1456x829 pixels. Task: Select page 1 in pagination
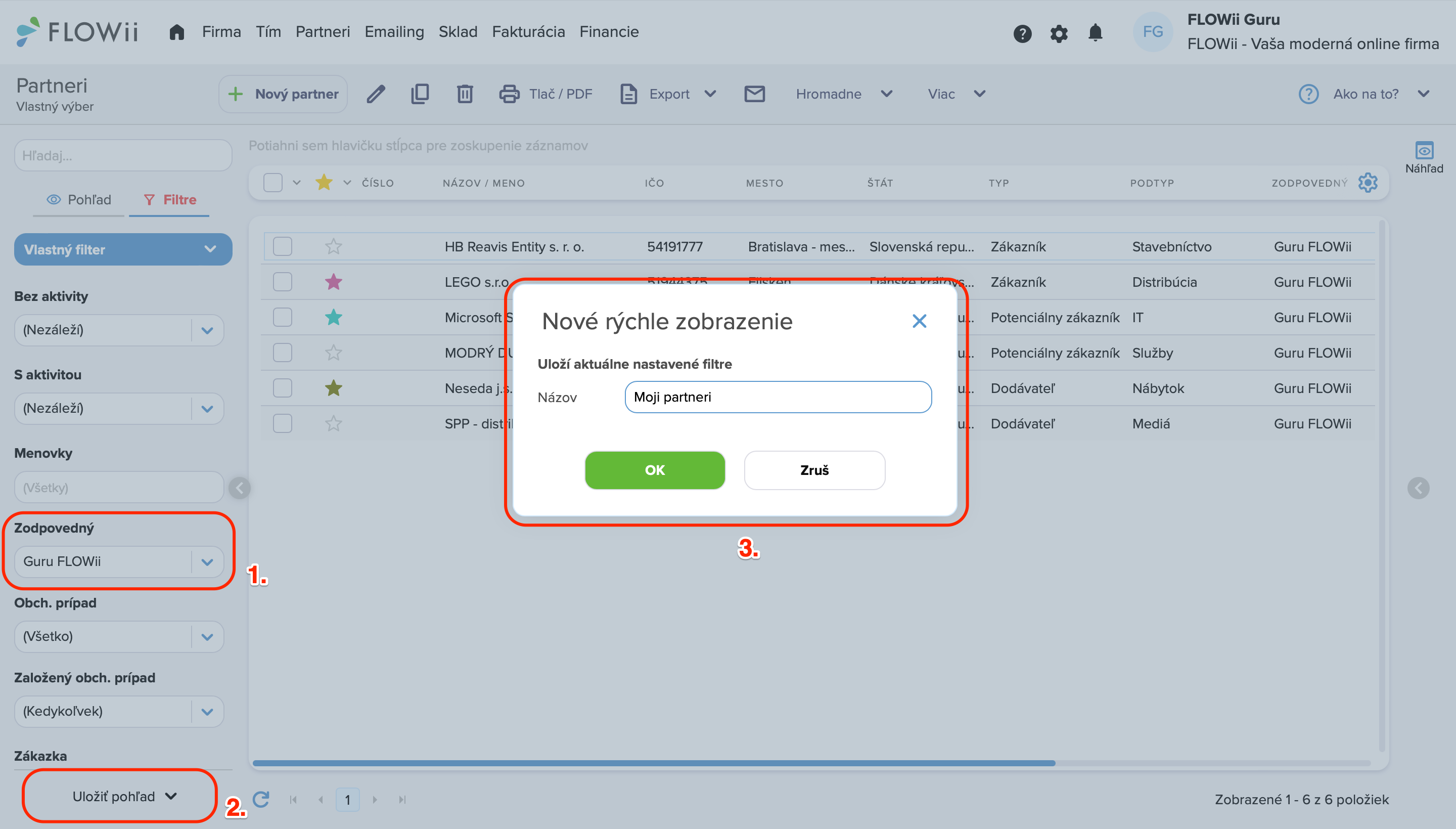click(x=348, y=799)
